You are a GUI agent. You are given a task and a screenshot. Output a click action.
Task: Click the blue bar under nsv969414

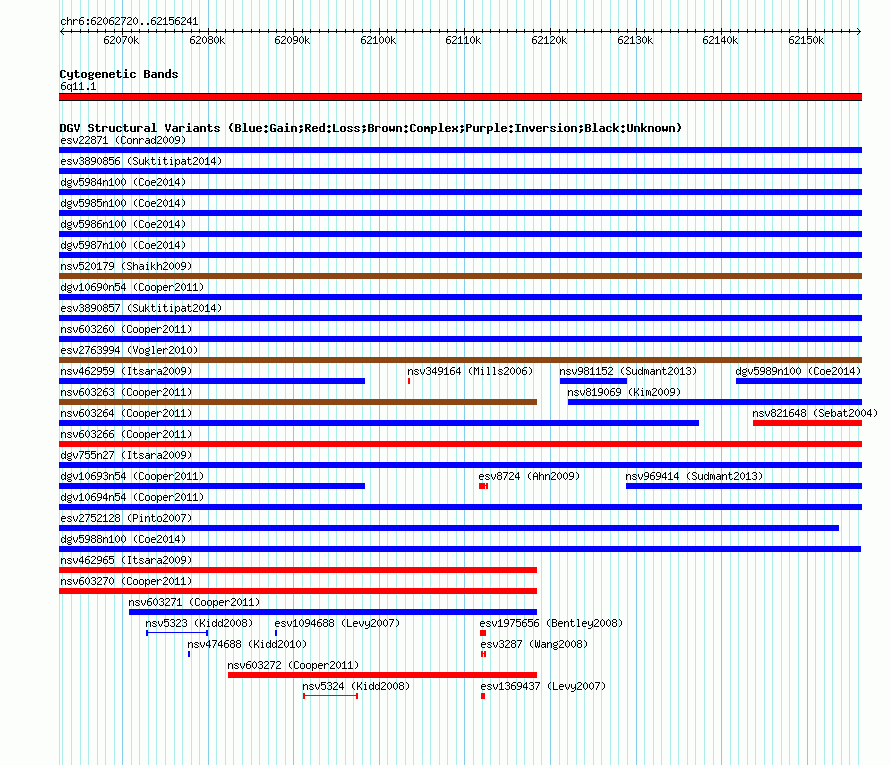tap(744, 486)
